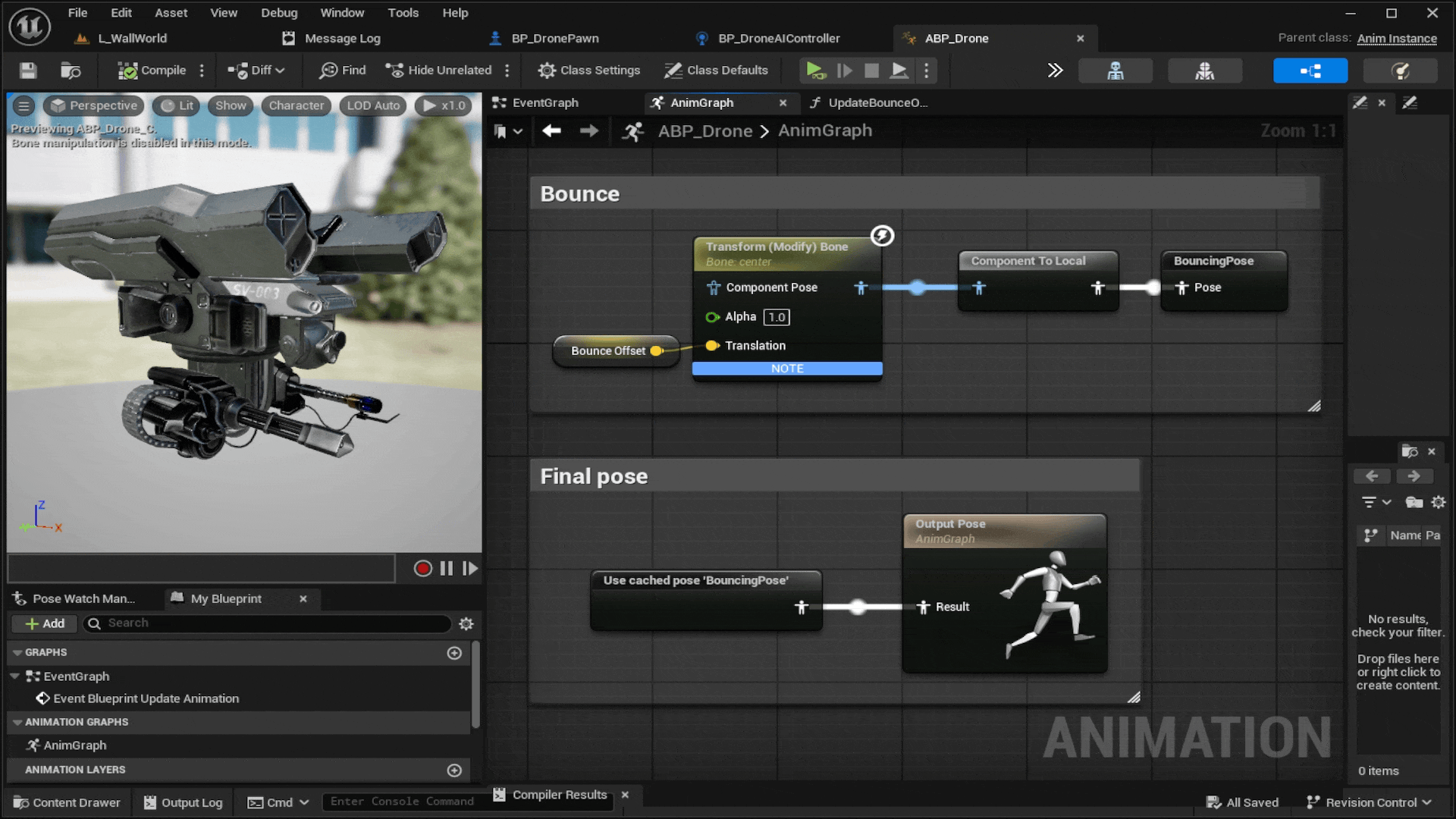The height and width of the screenshot is (819, 1456).
Task: Click the frame skip play button
Action: tap(844, 71)
